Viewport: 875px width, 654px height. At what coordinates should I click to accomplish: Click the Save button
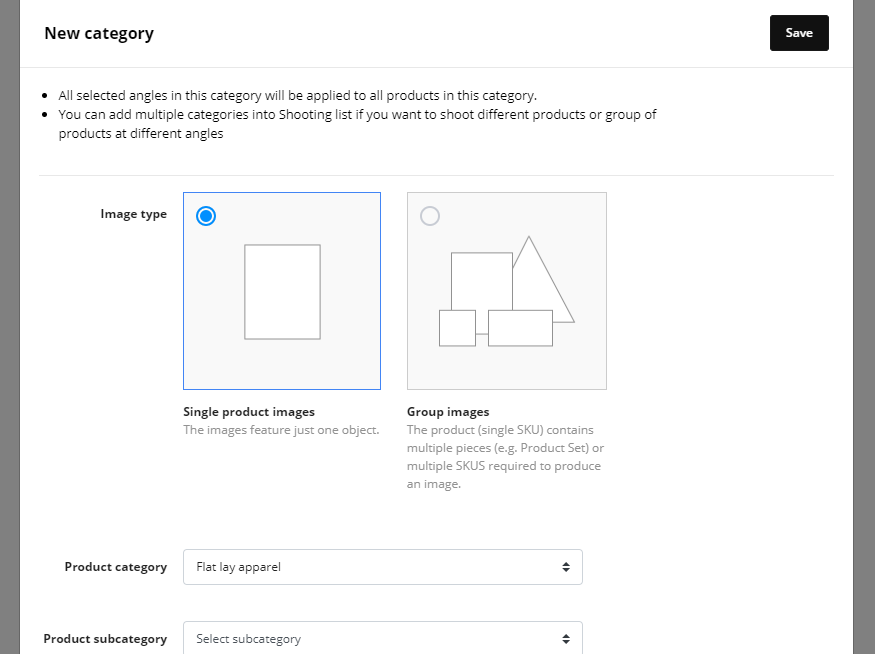pos(798,33)
